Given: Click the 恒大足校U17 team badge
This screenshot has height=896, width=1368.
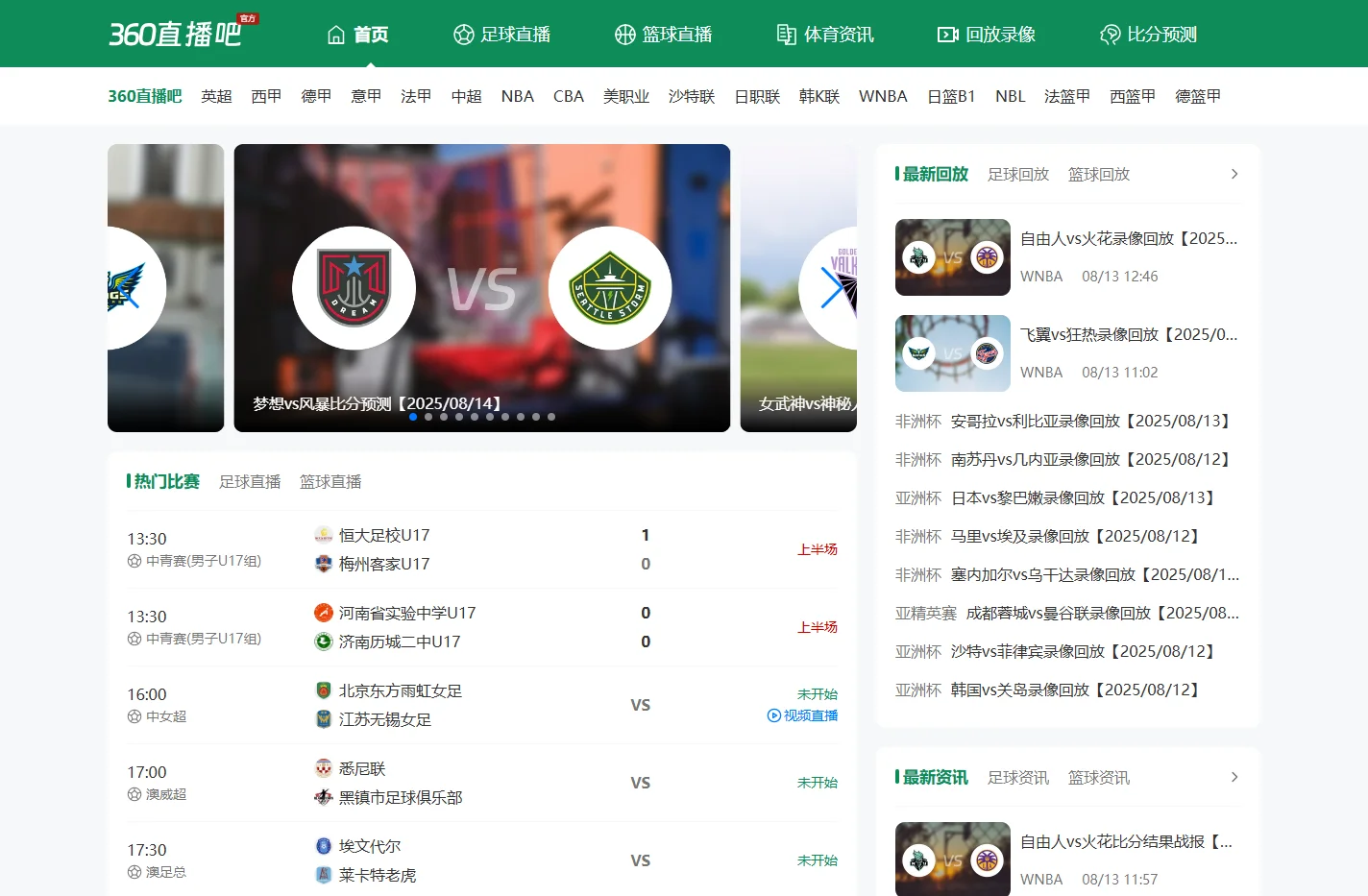Looking at the screenshot, I should coord(324,535).
